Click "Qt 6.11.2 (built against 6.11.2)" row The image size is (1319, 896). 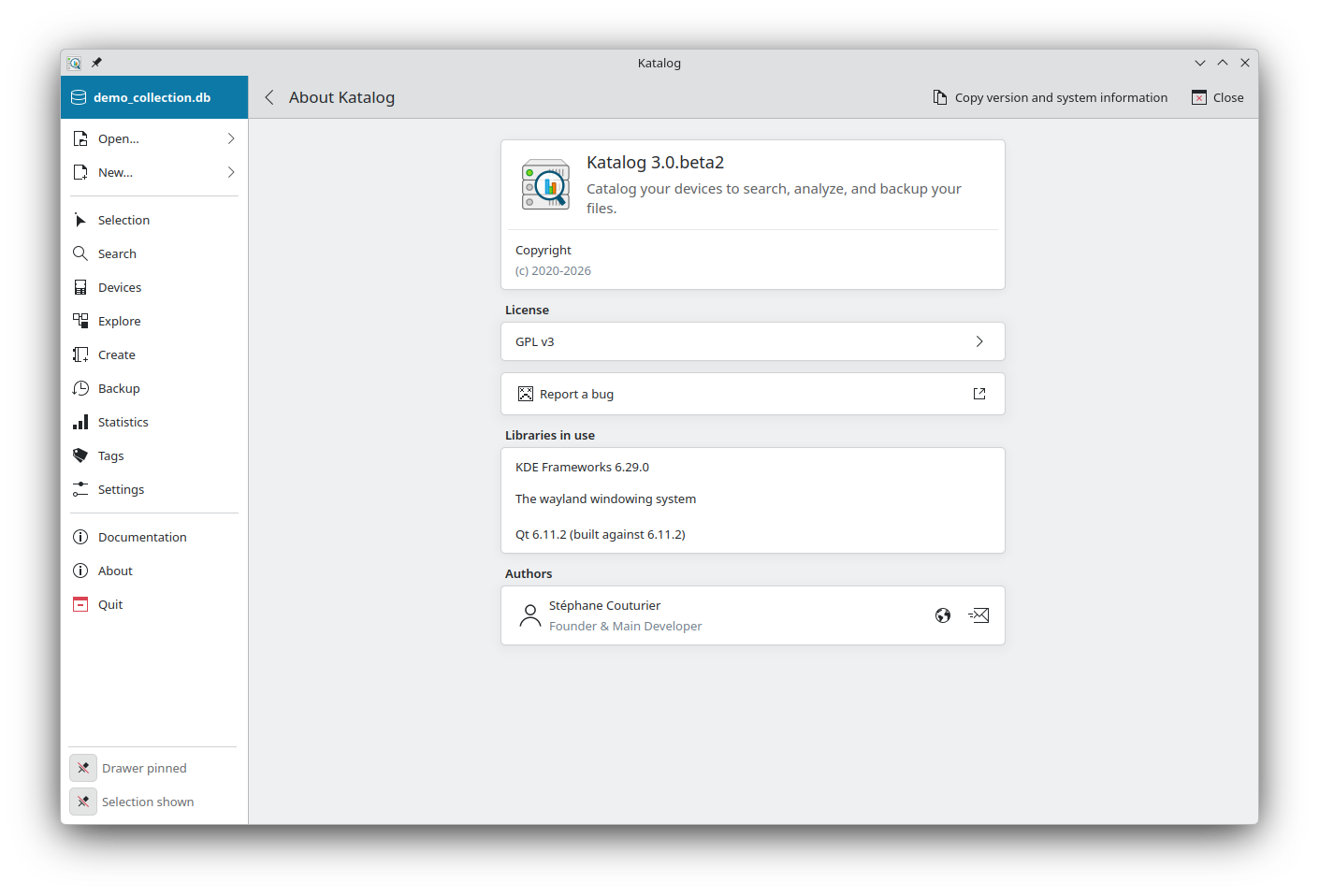click(753, 534)
